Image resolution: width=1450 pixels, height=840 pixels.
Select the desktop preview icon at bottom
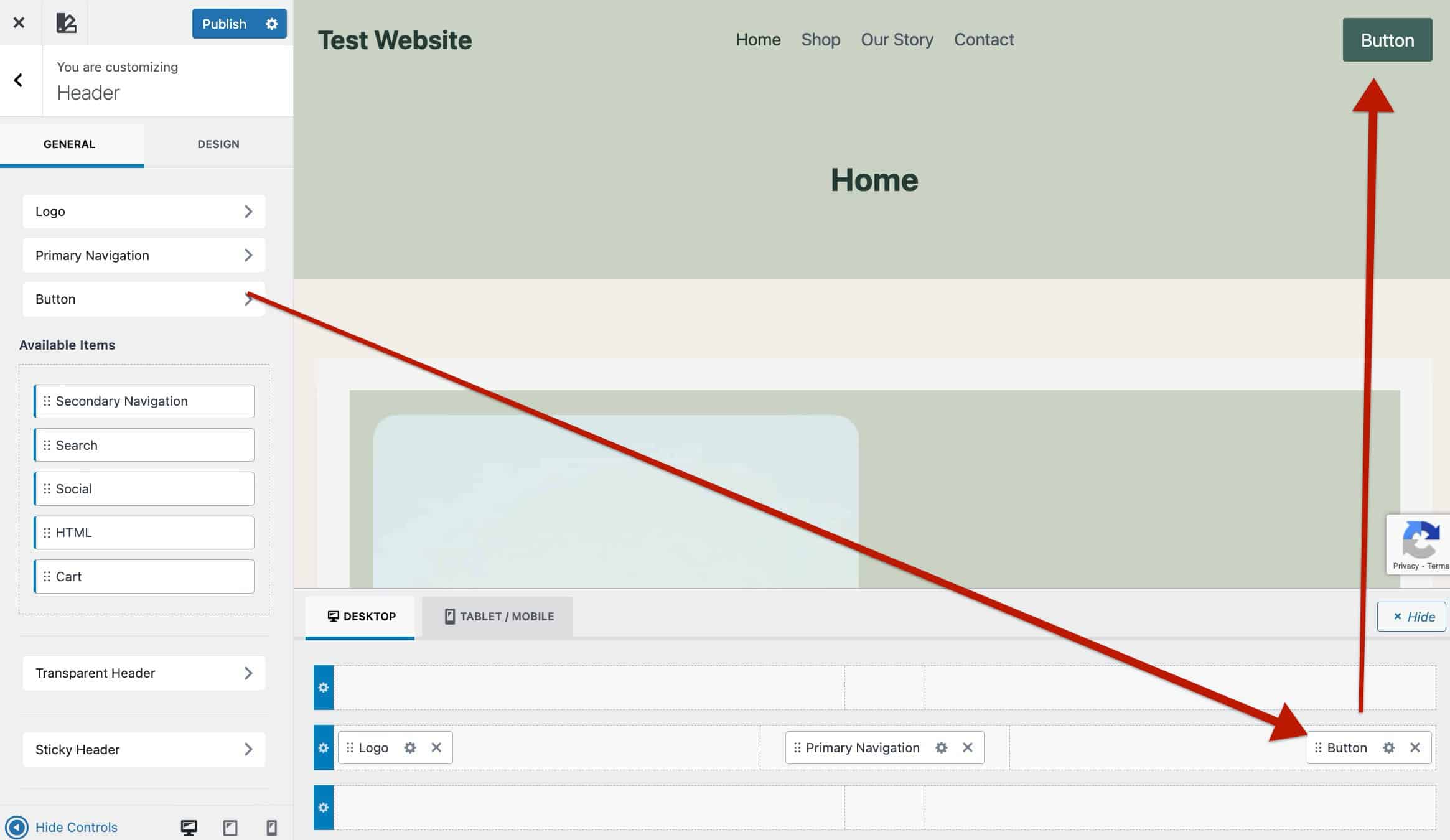[189, 827]
